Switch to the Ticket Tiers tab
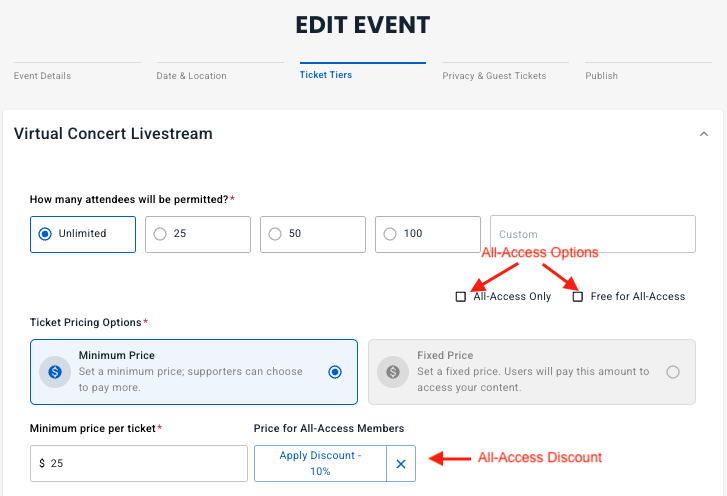The height and width of the screenshot is (496, 727). tap(326, 74)
